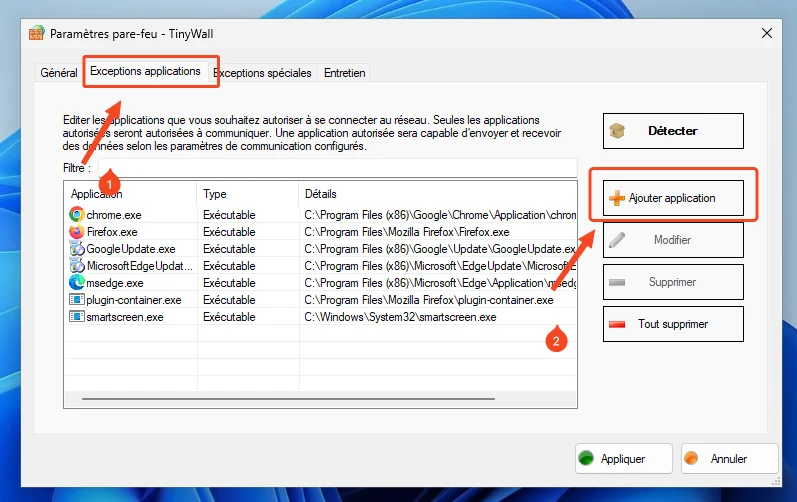Open the Entretien tab
The image size is (797, 502).
[345, 73]
